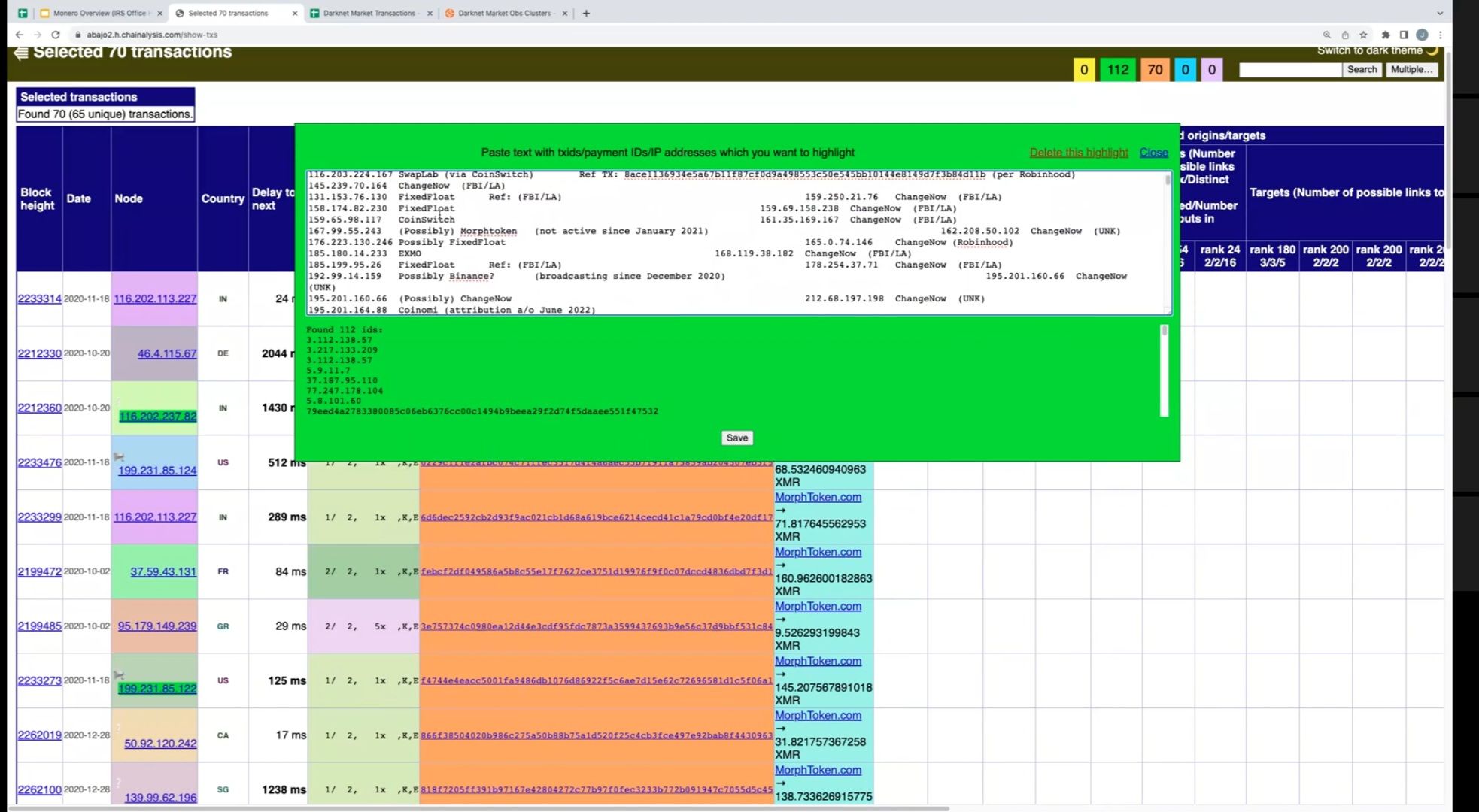This screenshot has height=812, width=1479.
Task: Click the share page icon
Action: coord(1345,35)
